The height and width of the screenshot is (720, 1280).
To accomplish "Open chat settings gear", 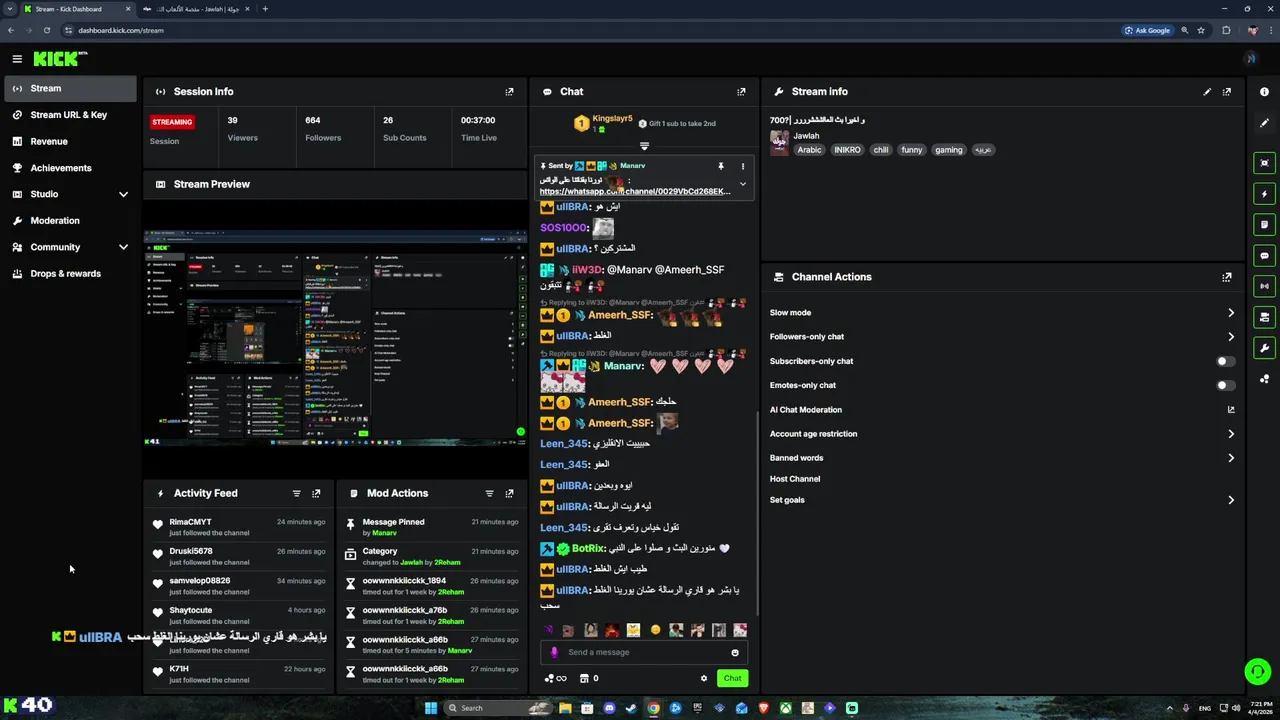I will (x=704, y=678).
